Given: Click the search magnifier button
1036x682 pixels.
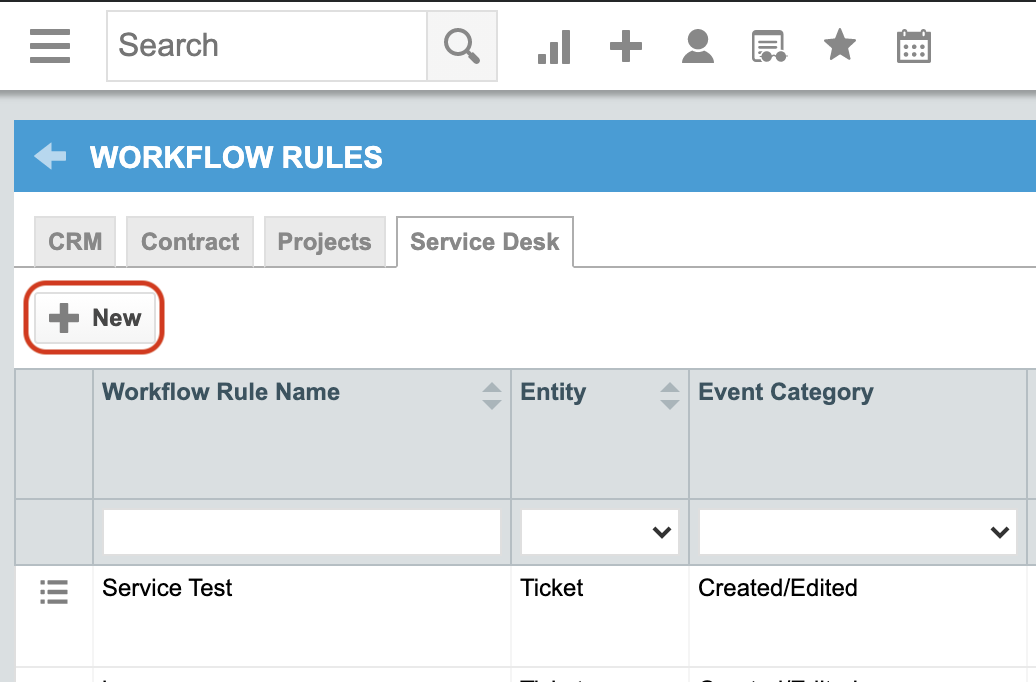Looking at the screenshot, I should click(x=462, y=46).
